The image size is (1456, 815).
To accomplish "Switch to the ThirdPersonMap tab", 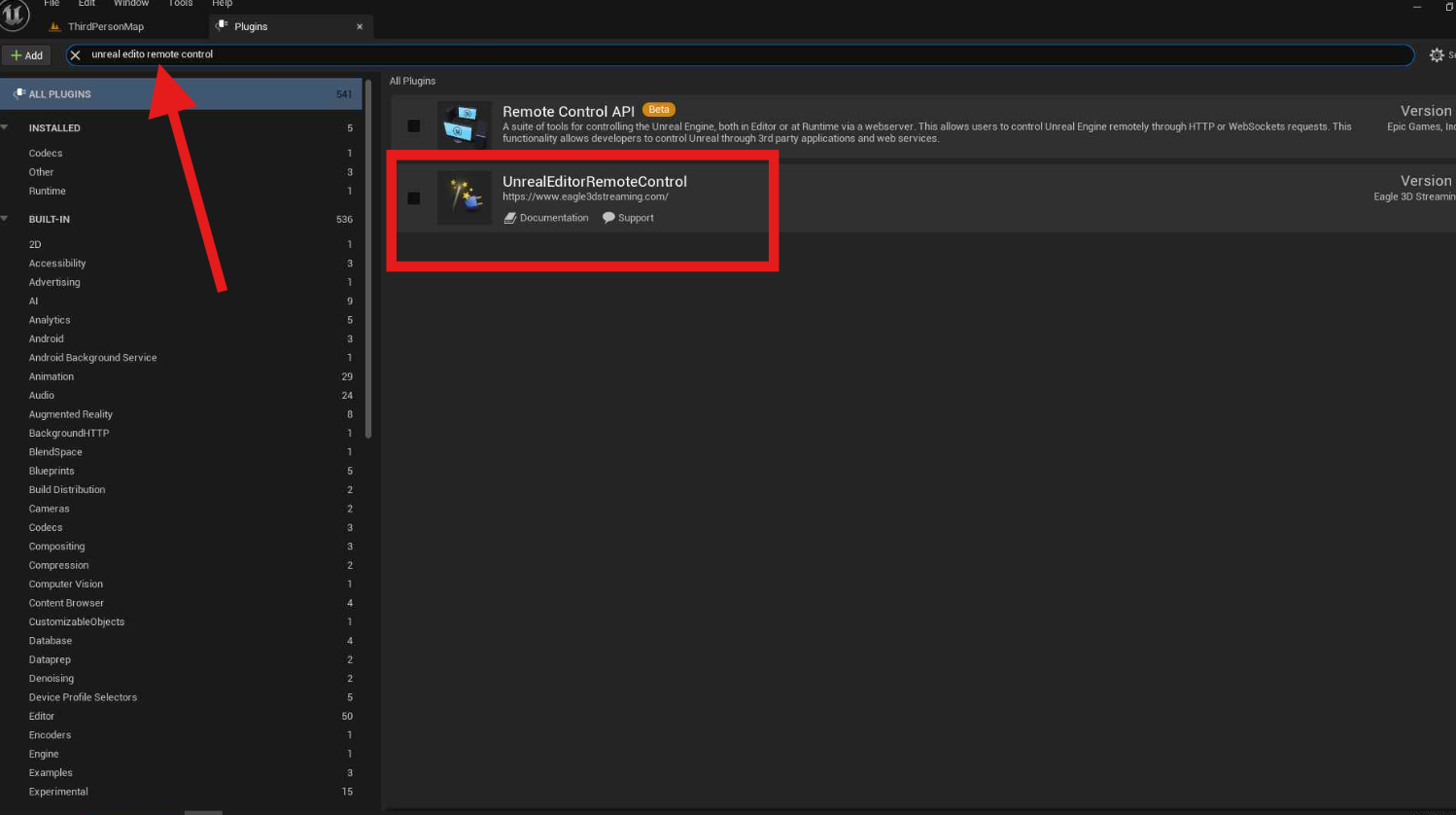I will tap(105, 26).
